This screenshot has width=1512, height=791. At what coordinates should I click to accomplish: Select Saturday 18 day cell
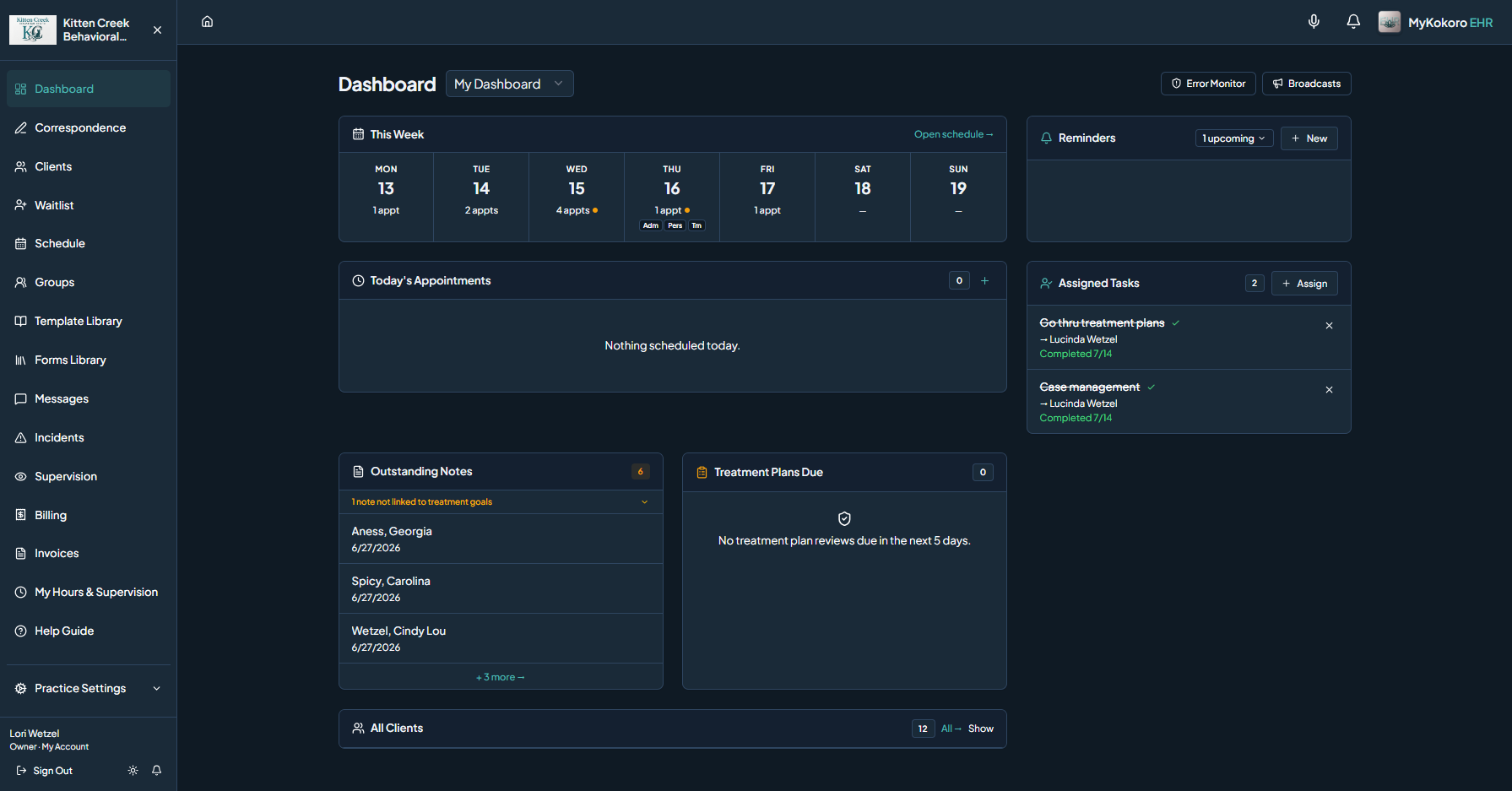[863, 197]
